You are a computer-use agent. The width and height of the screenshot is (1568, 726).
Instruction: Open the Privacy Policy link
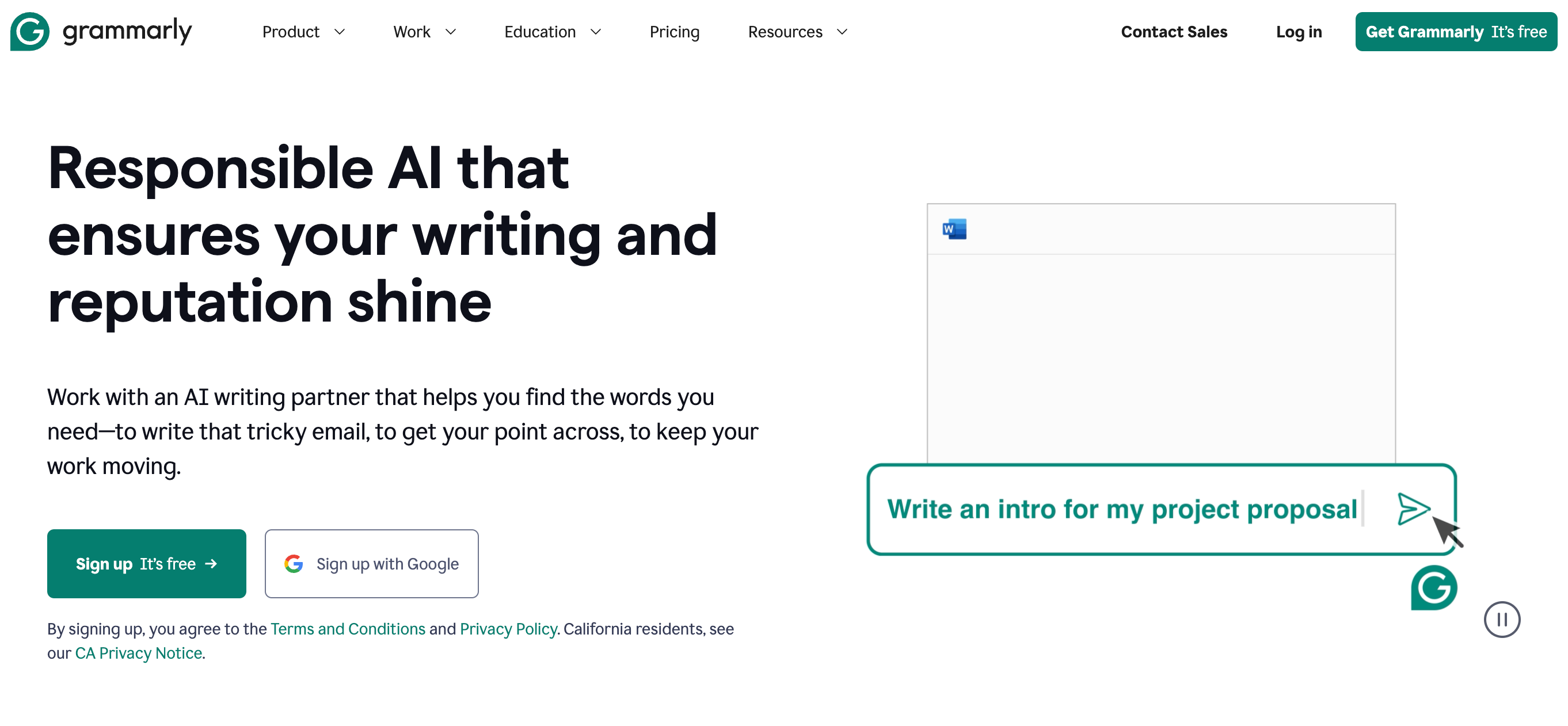[x=508, y=629]
